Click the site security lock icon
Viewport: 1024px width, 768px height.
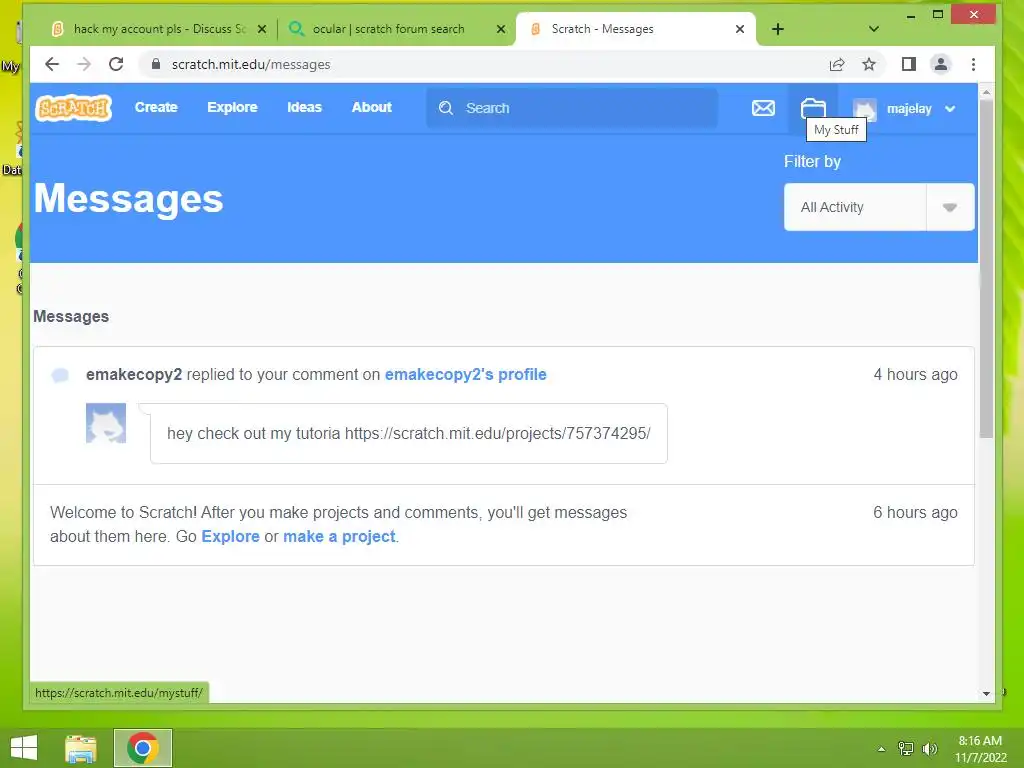coord(155,64)
